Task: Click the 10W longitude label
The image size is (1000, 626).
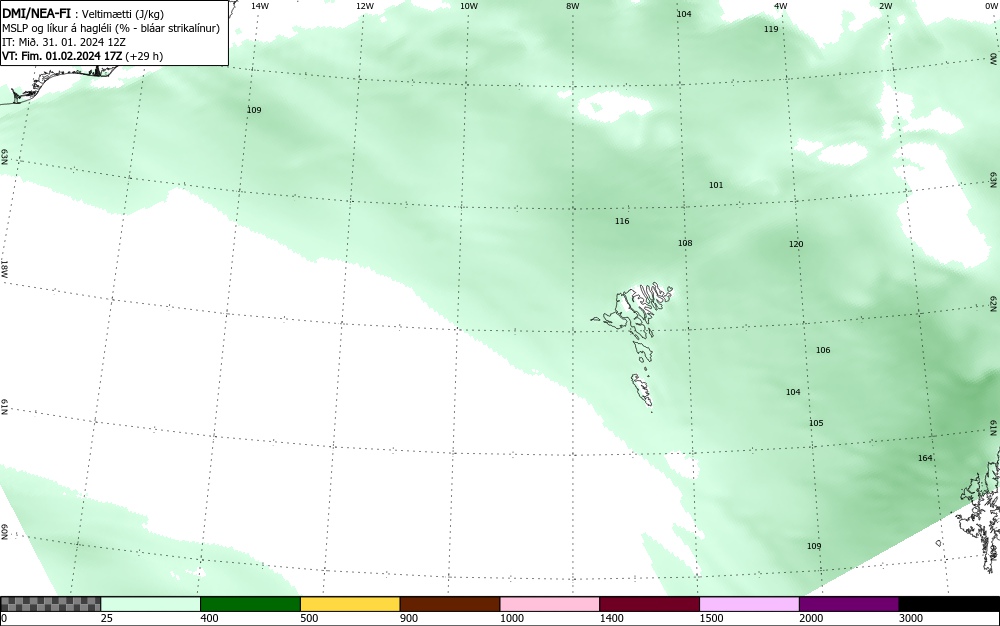Action: (x=469, y=6)
